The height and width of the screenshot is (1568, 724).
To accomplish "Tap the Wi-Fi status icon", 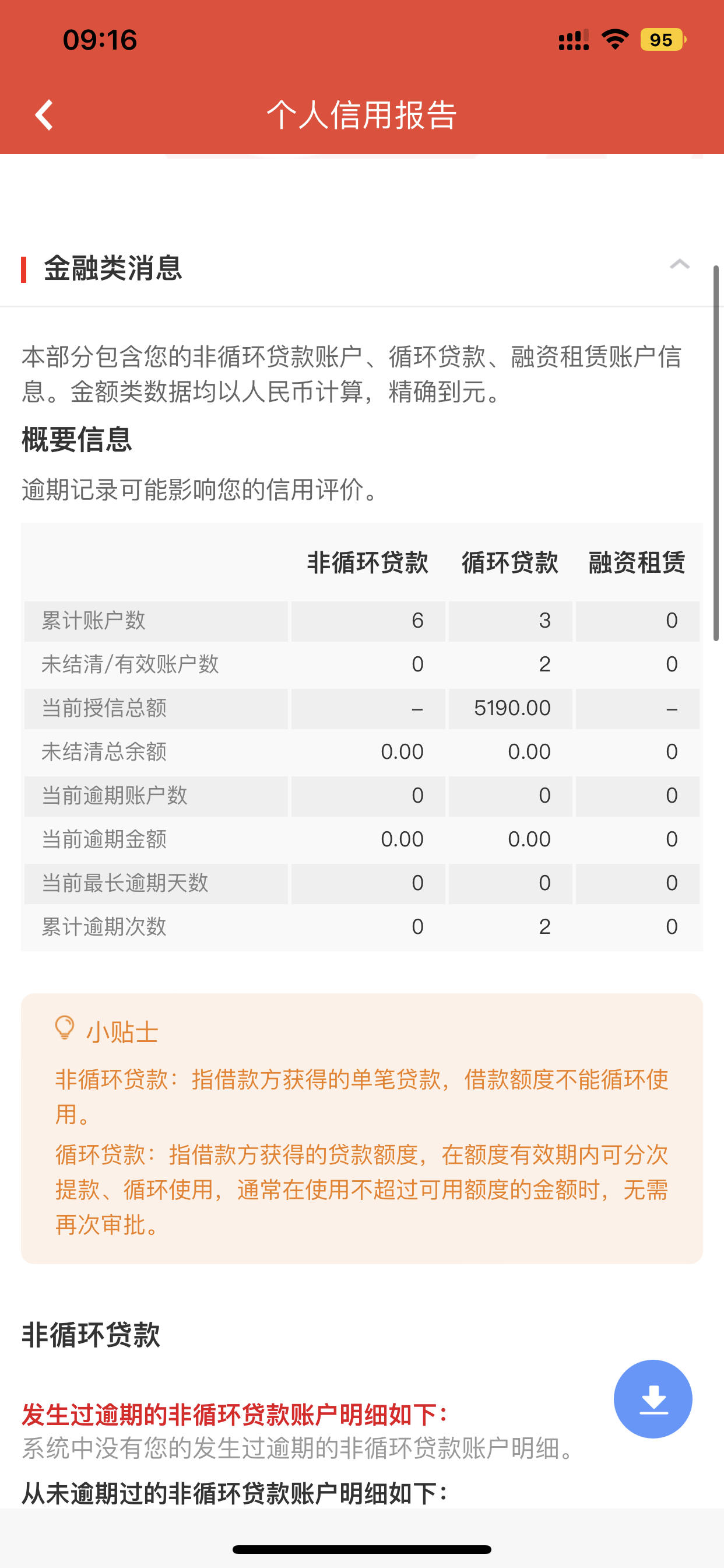I will (x=614, y=40).
